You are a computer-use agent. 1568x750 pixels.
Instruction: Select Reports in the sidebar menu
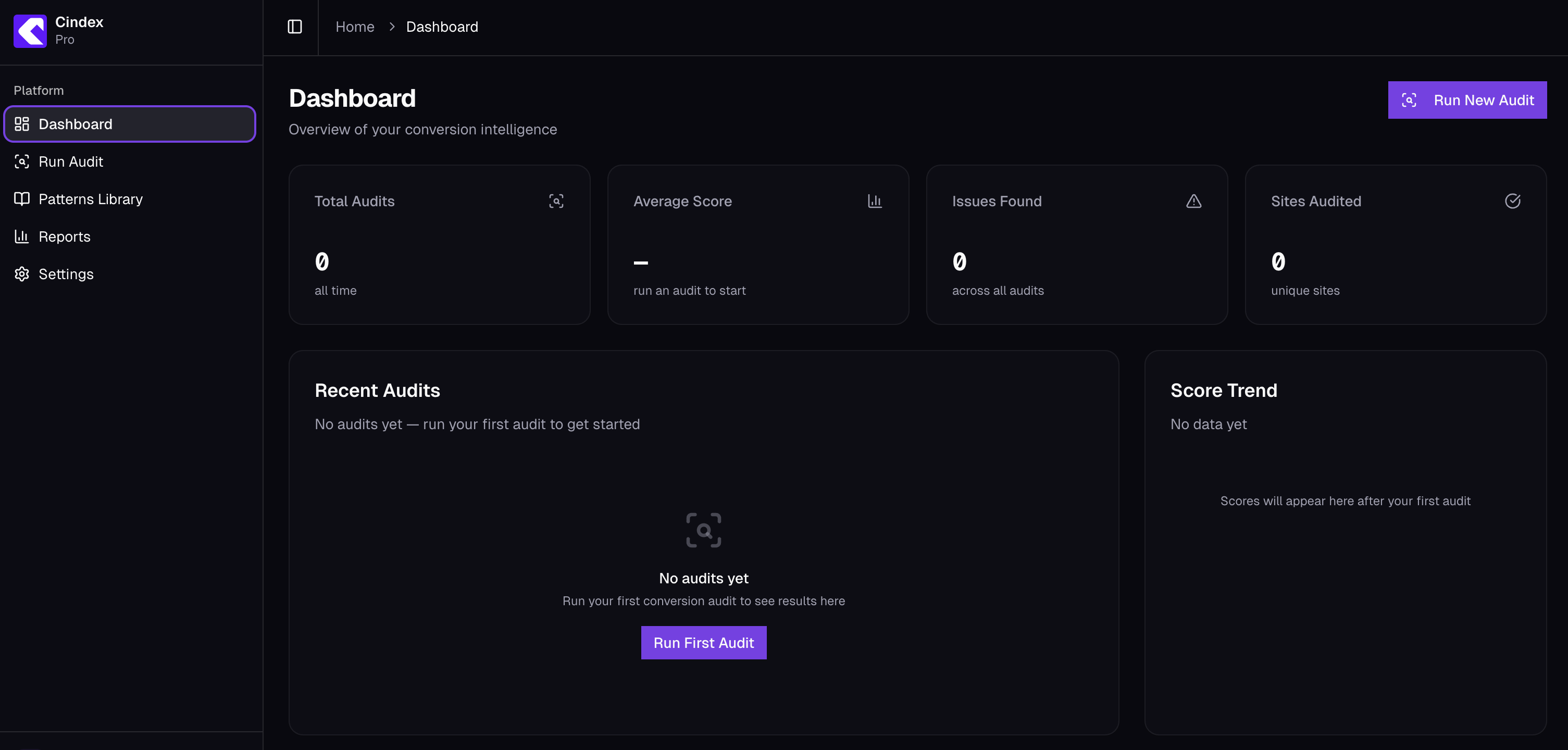click(x=65, y=236)
